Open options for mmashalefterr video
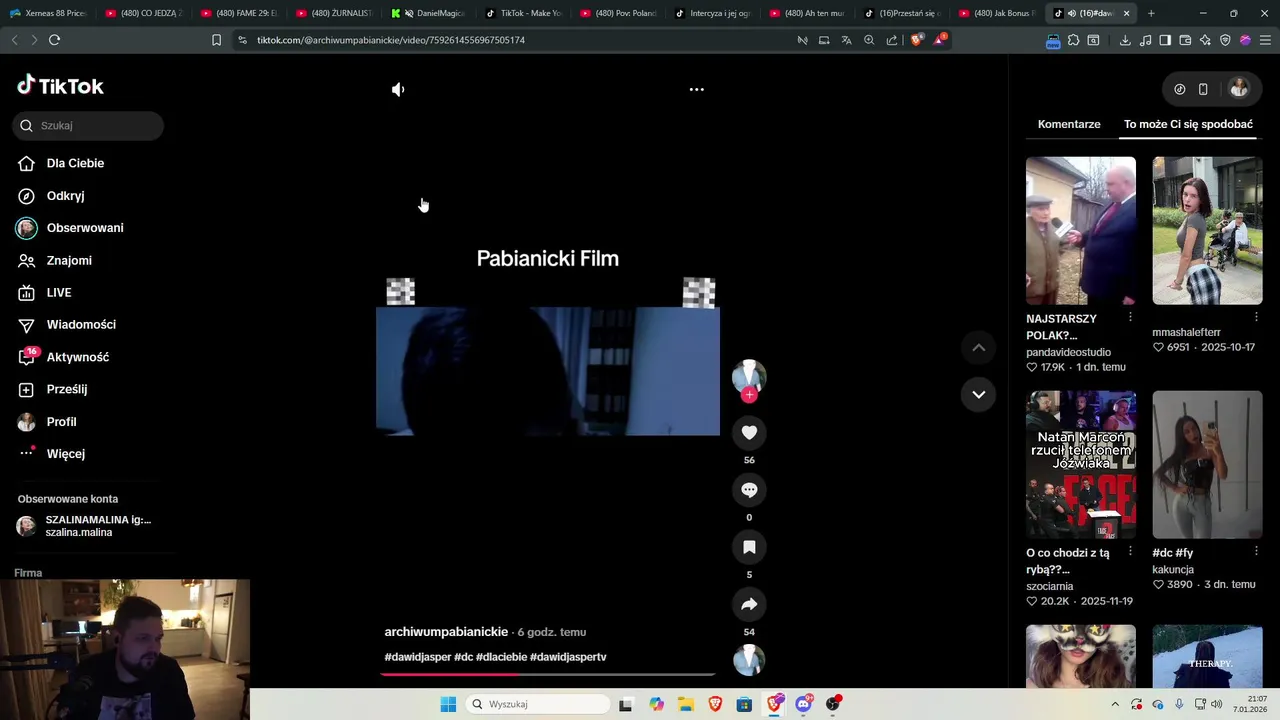The height and width of the screenshot is (720, 1280). tap(1256, 317)
